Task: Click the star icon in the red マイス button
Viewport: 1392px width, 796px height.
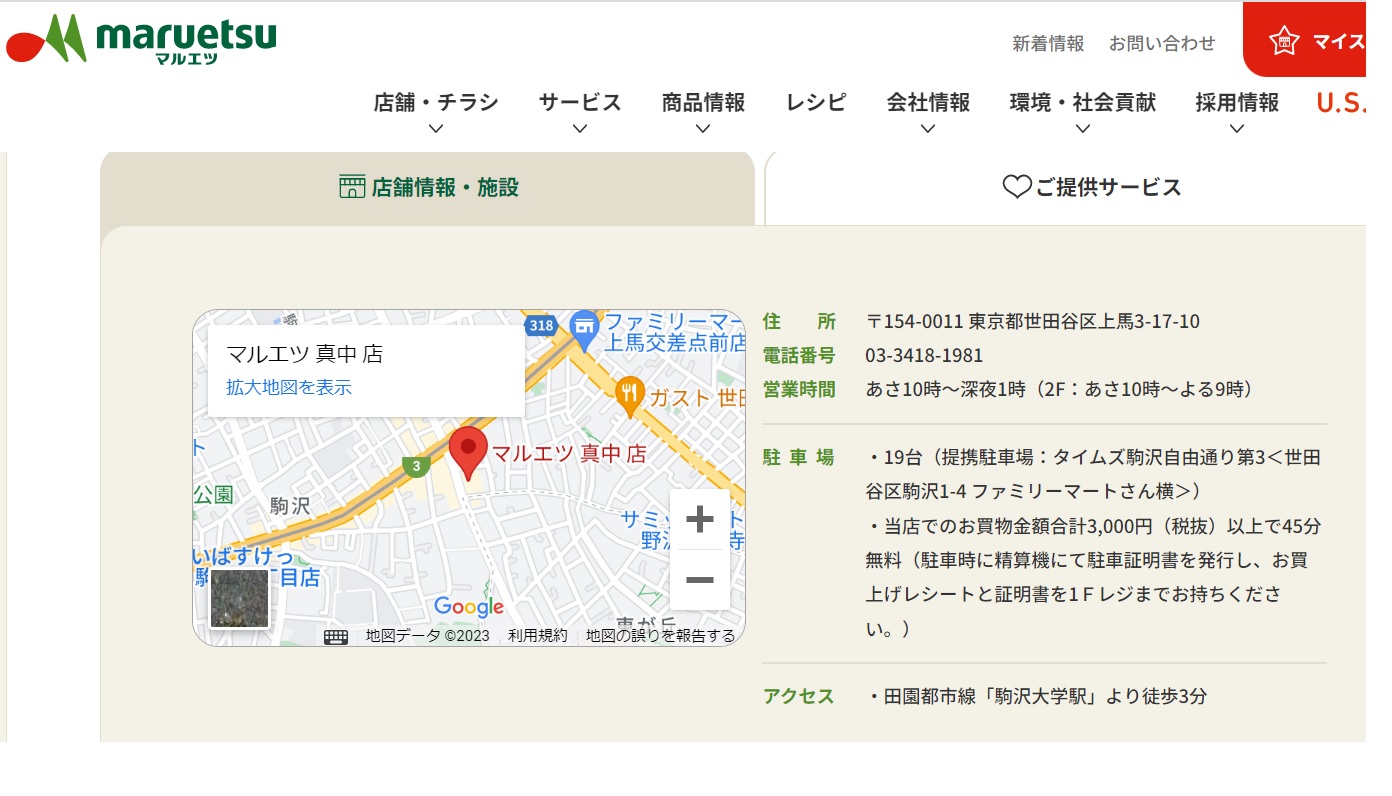Action: pos(1284,41)
